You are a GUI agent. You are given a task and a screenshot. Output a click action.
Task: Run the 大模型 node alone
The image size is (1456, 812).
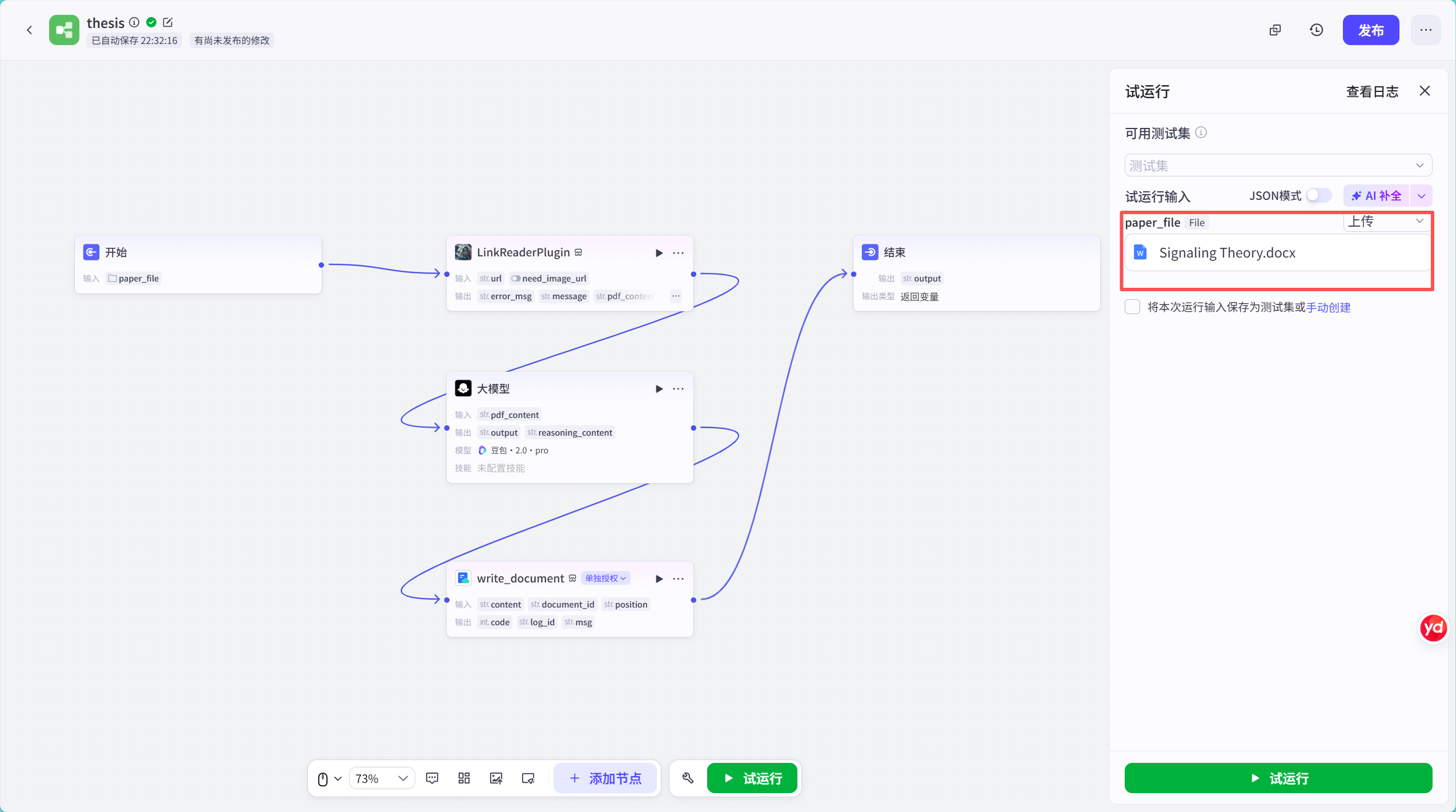[659, 389]
